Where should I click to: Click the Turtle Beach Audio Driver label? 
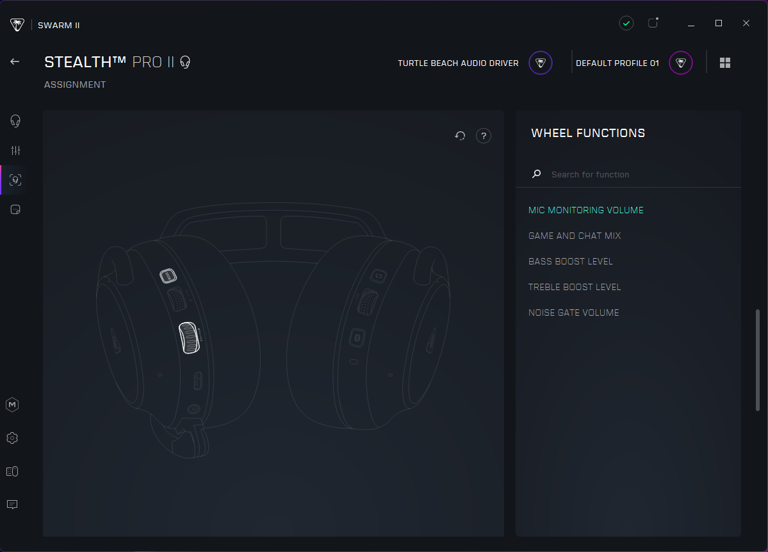point(458,63)
